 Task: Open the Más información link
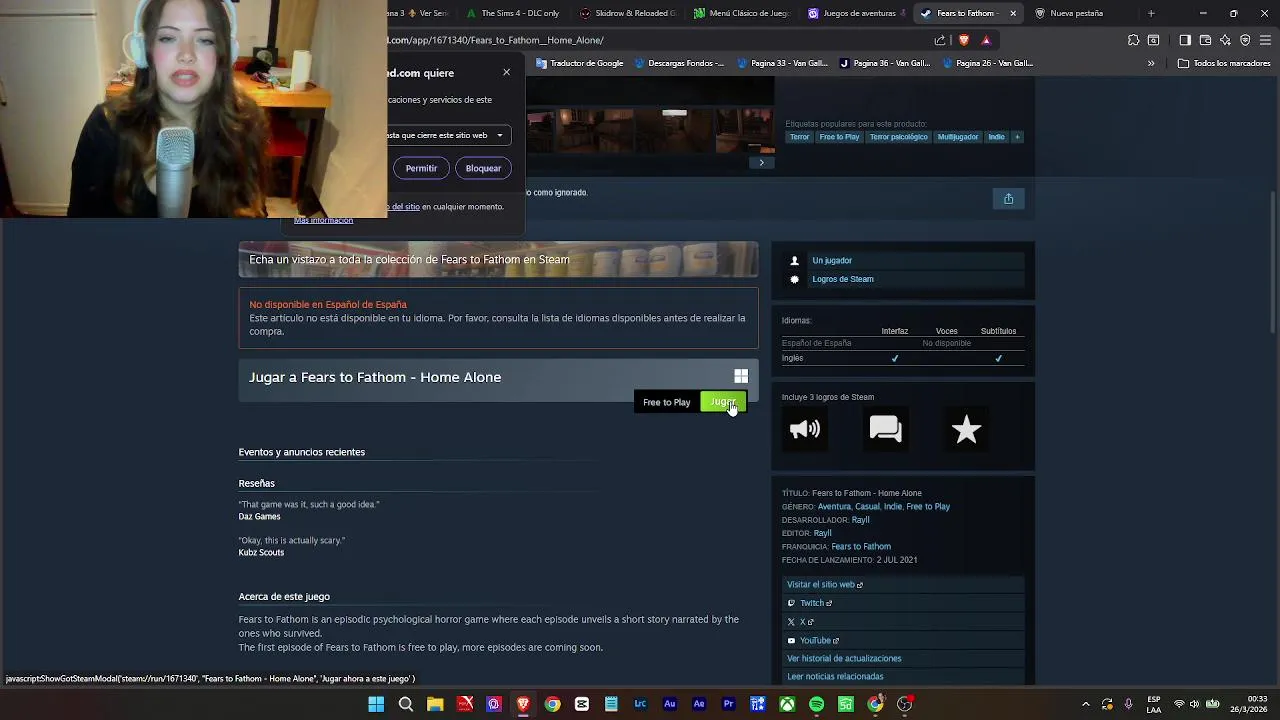pyautogui.click(x=323, y=220)
